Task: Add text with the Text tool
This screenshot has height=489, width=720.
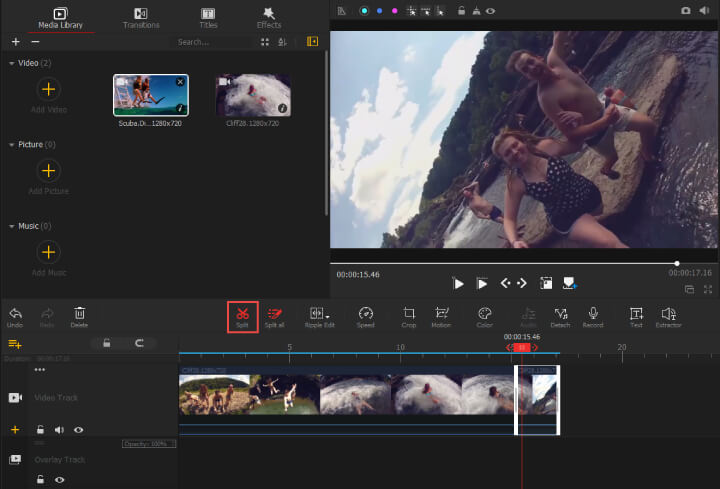Action: [636, 315]
